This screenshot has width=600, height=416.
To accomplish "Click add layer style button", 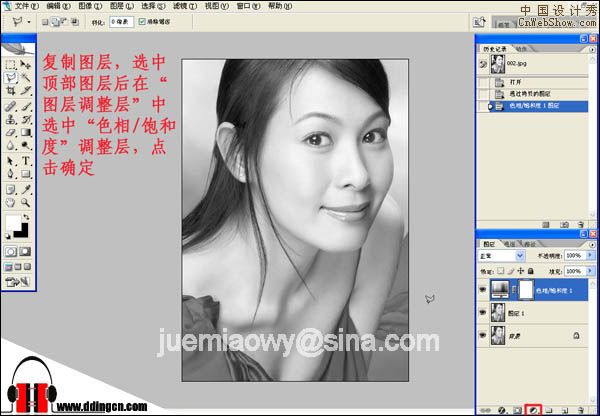I will [501, 410].
